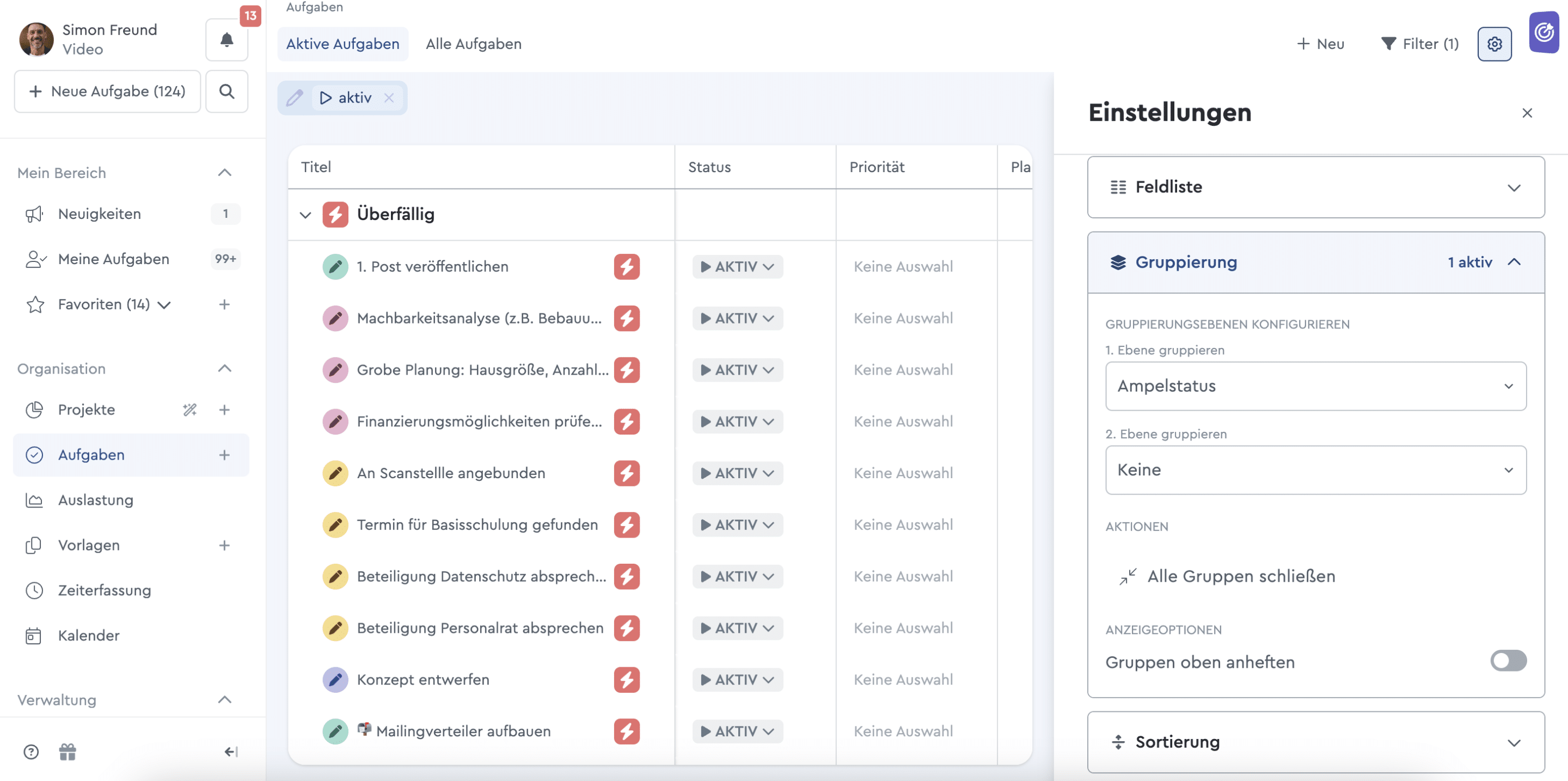Open task Termin für Basisschulung gefunden
The height and width of the screenshot is (781, 1568).
point(477,524)
